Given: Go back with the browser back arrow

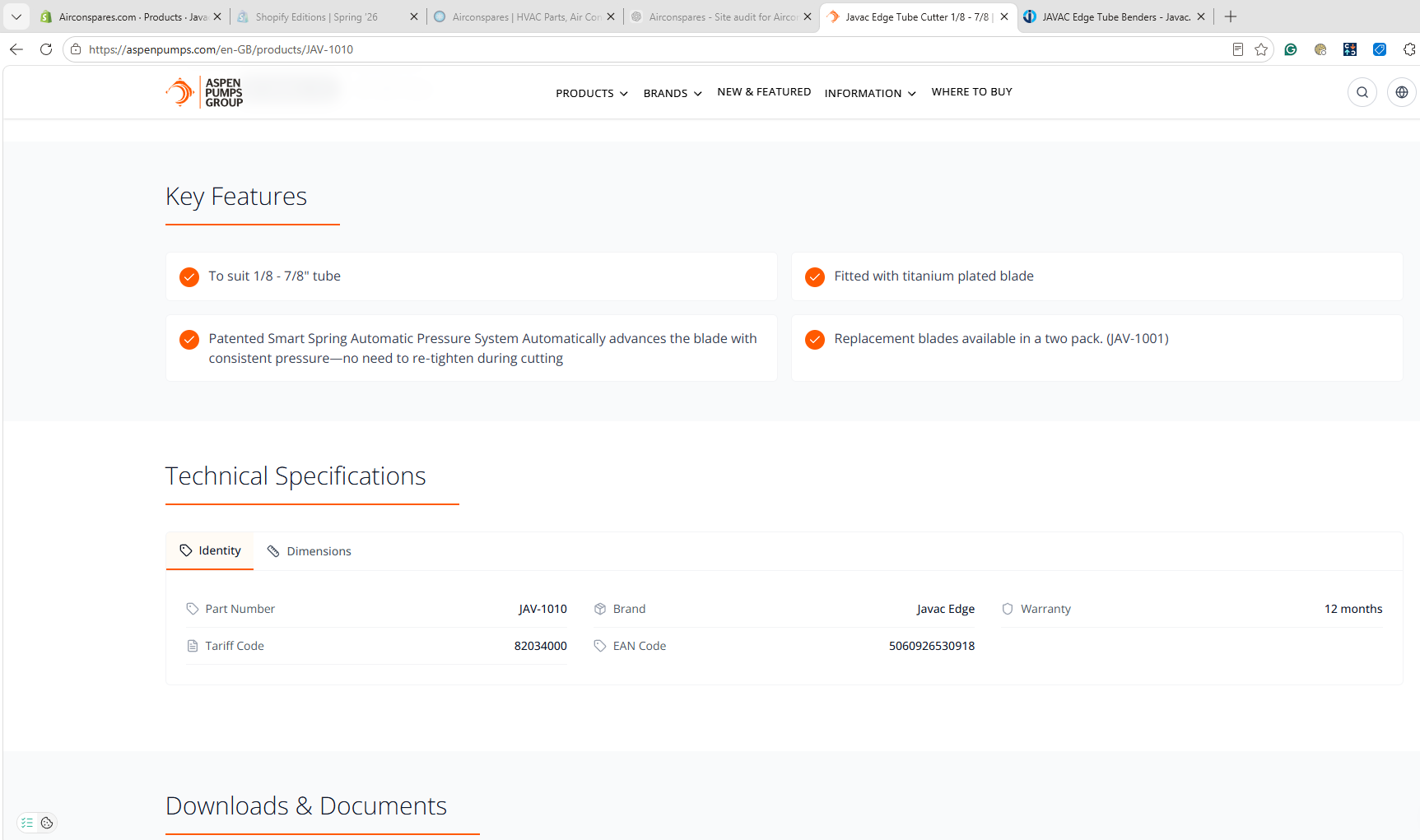Looking at the screenshot, I should [x=16, y=49].
